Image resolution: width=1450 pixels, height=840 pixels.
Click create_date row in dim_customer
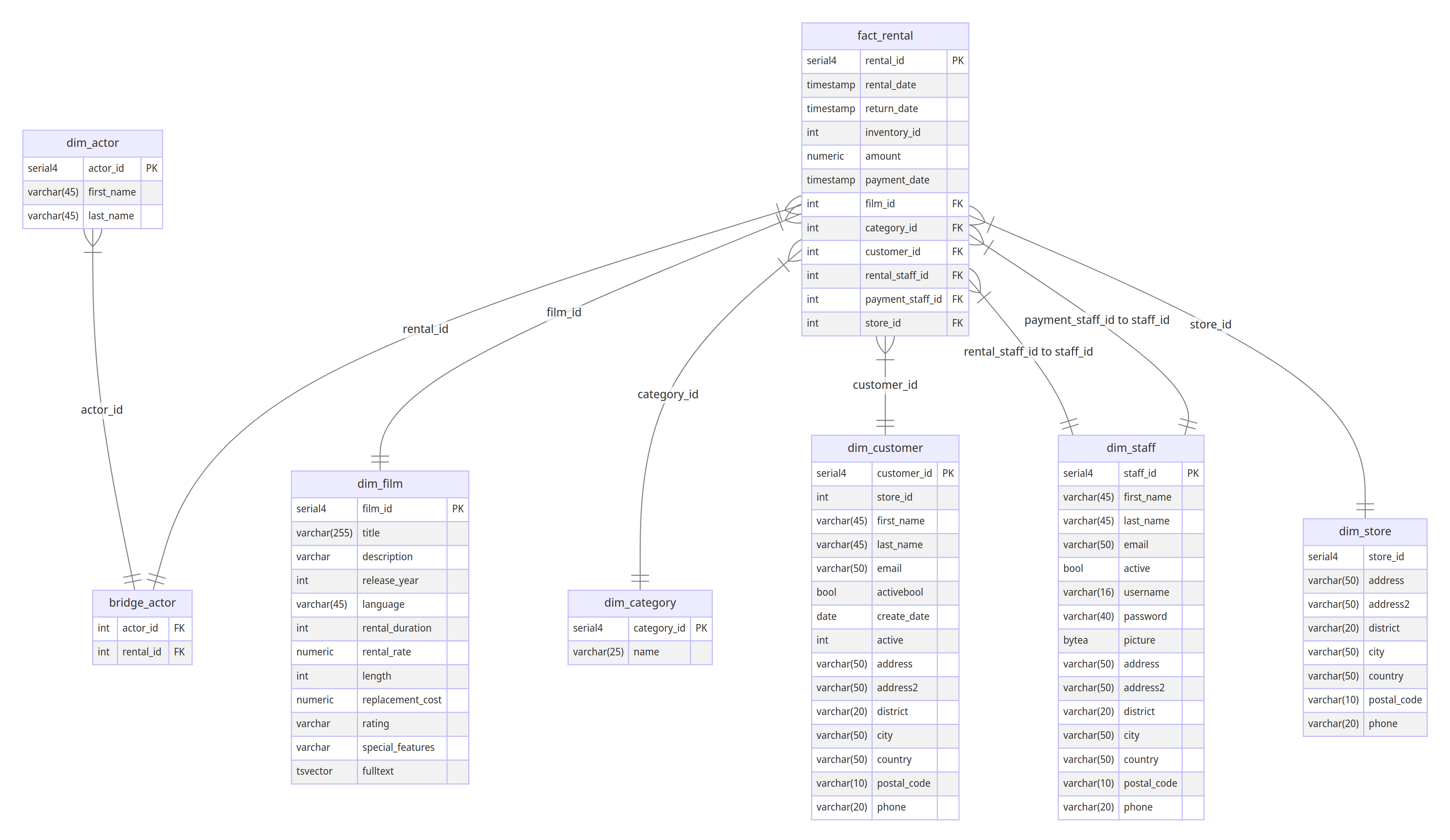[902, 616]
